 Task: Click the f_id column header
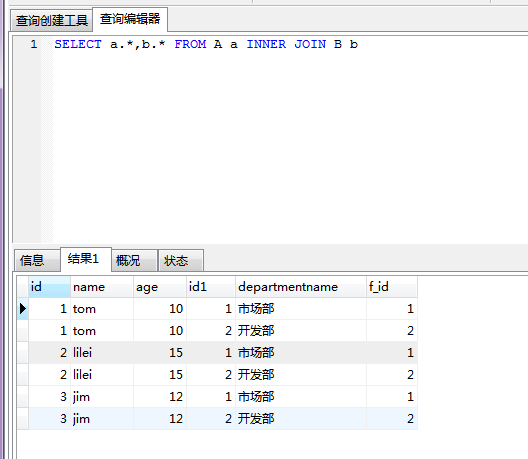coord(392,287)
